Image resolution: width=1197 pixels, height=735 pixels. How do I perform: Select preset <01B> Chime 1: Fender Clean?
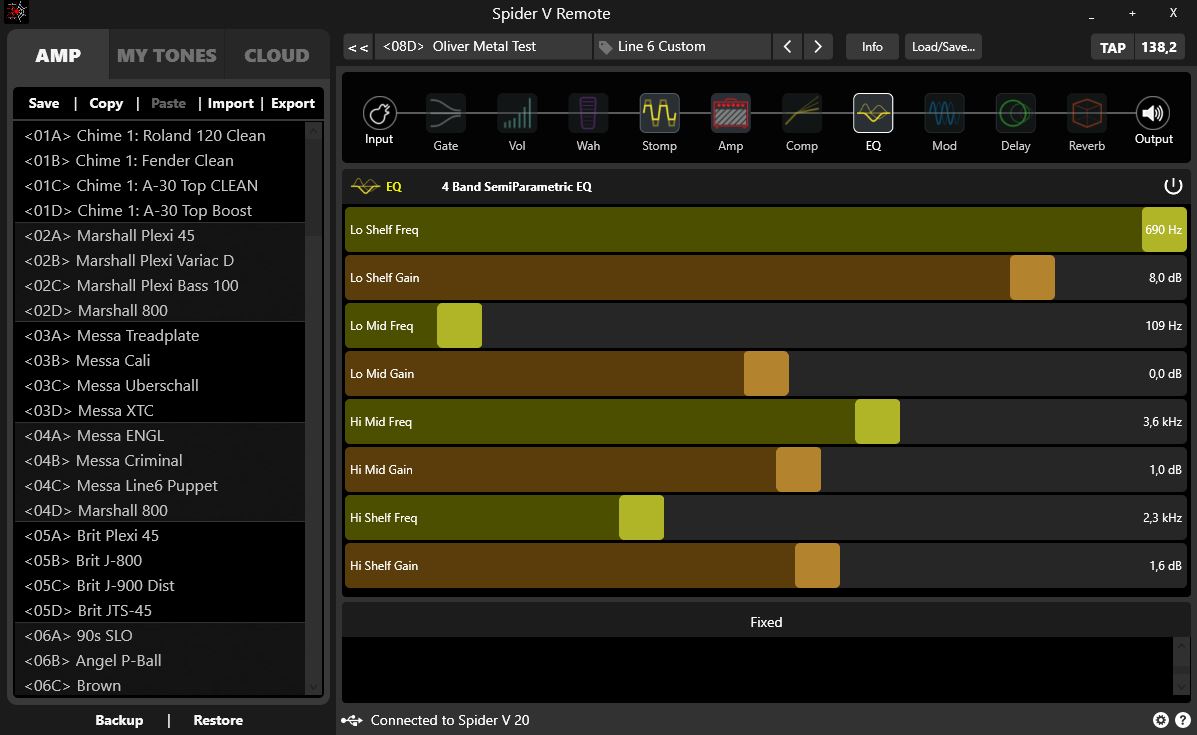(x=160, y=161)
